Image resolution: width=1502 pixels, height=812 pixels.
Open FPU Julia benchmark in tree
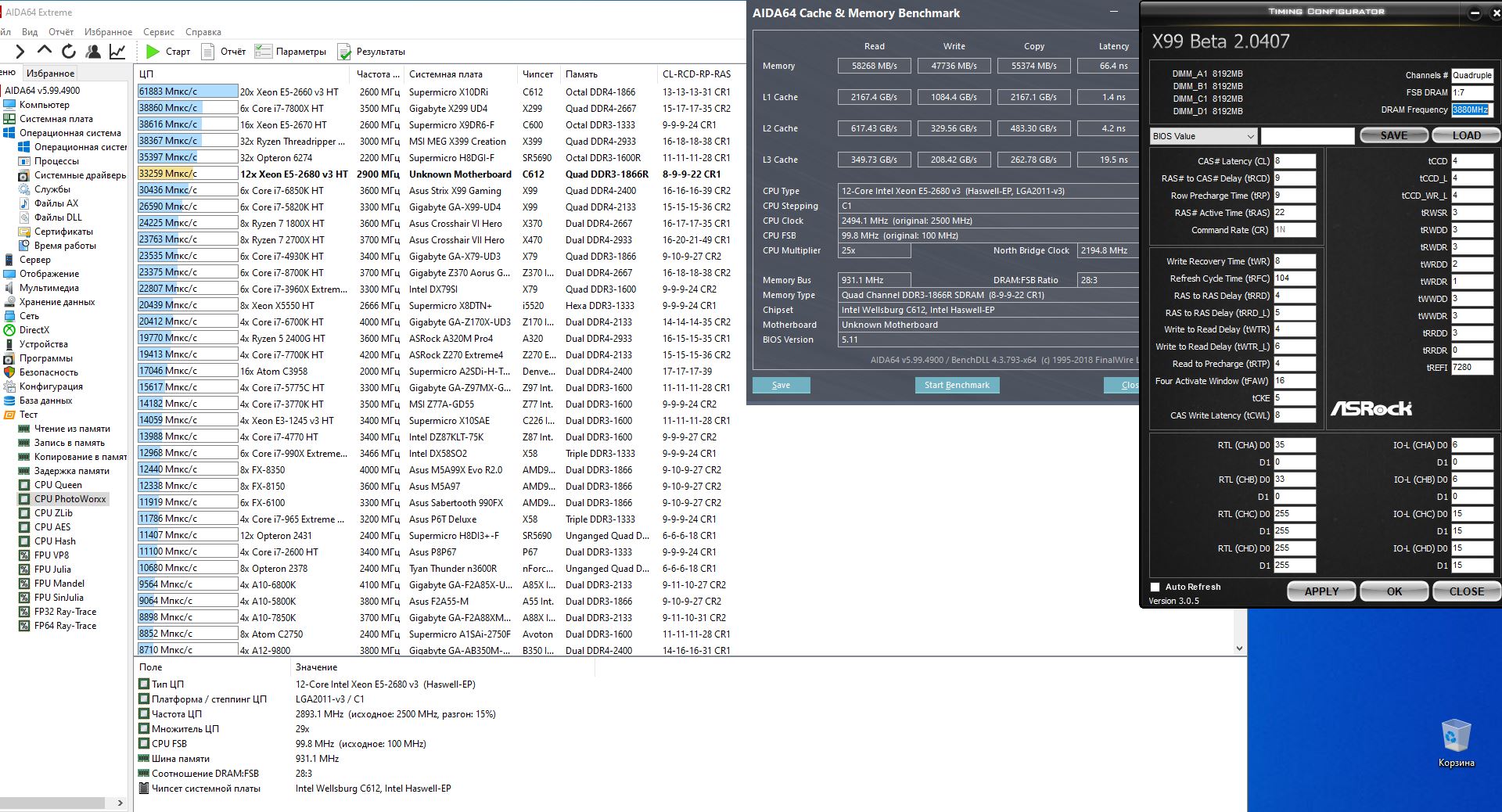[x=52, y=569]
